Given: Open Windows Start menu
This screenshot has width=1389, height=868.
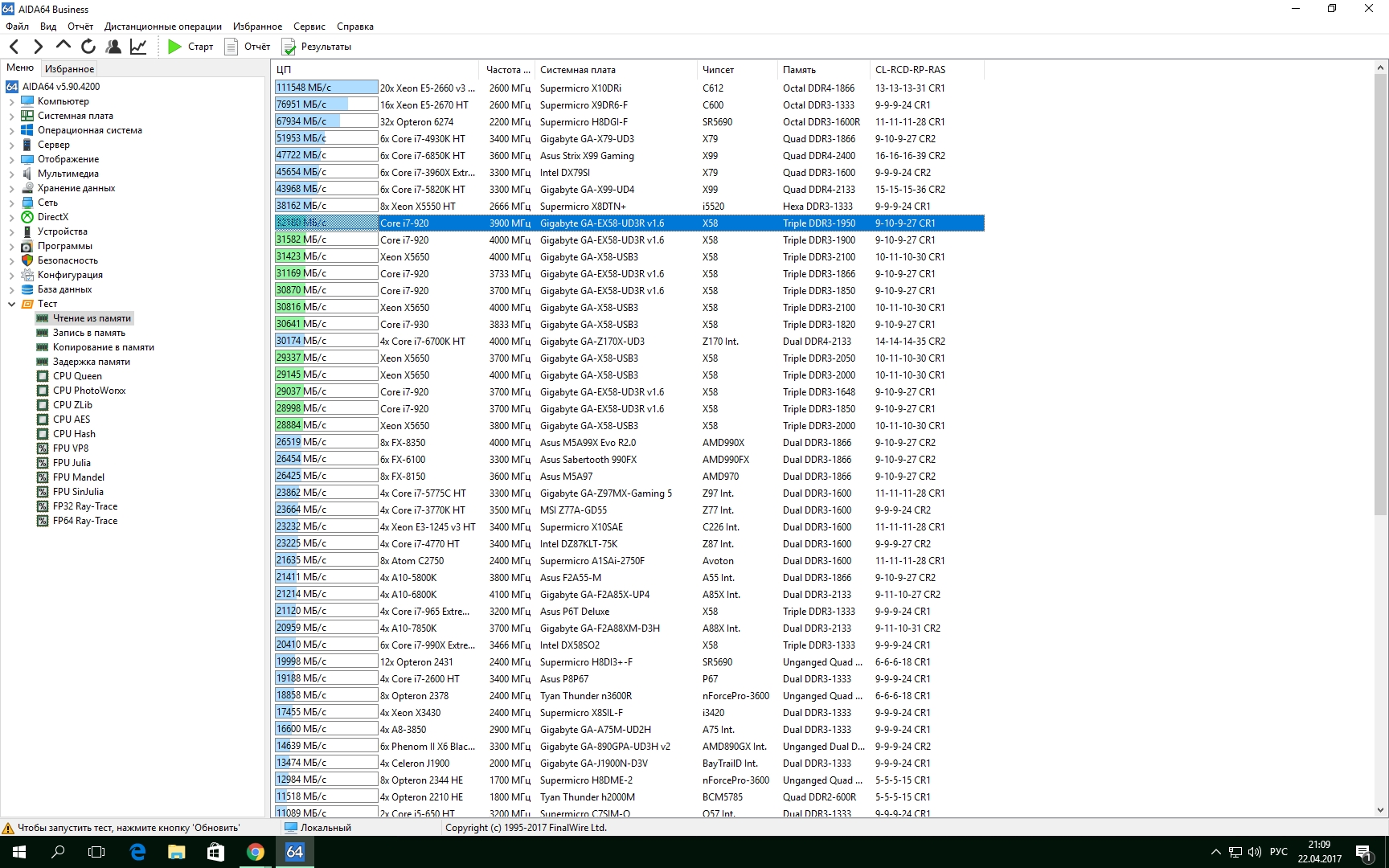Looking at the screenshot, I should coord(19,852).
